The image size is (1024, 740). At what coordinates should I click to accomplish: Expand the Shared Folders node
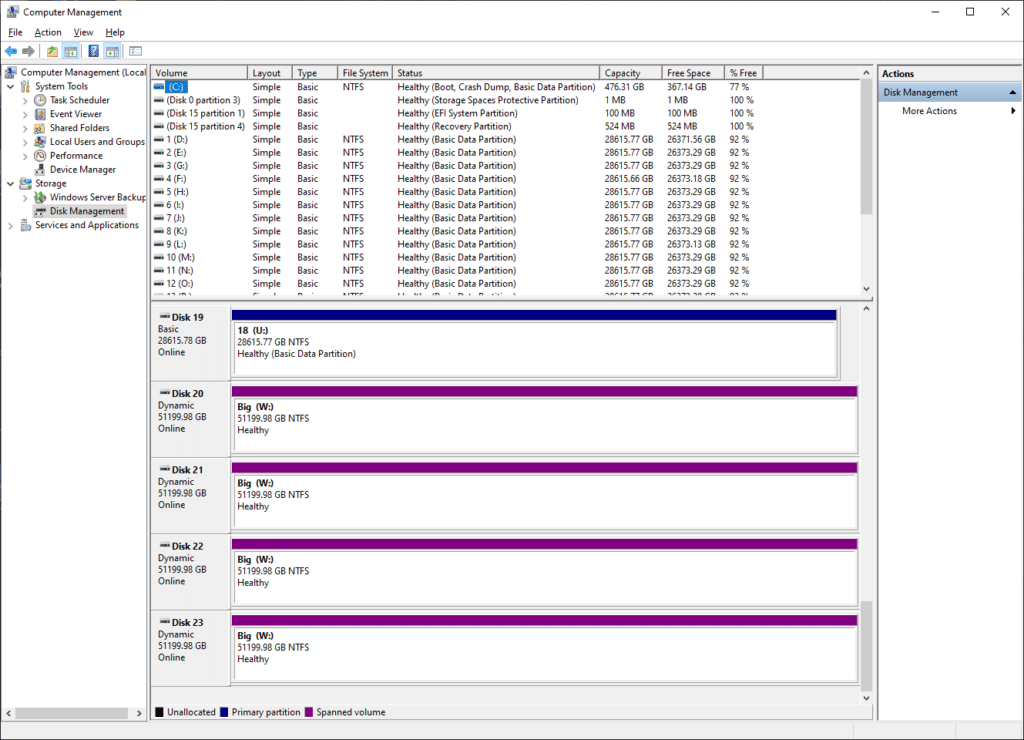click(25, 128)
